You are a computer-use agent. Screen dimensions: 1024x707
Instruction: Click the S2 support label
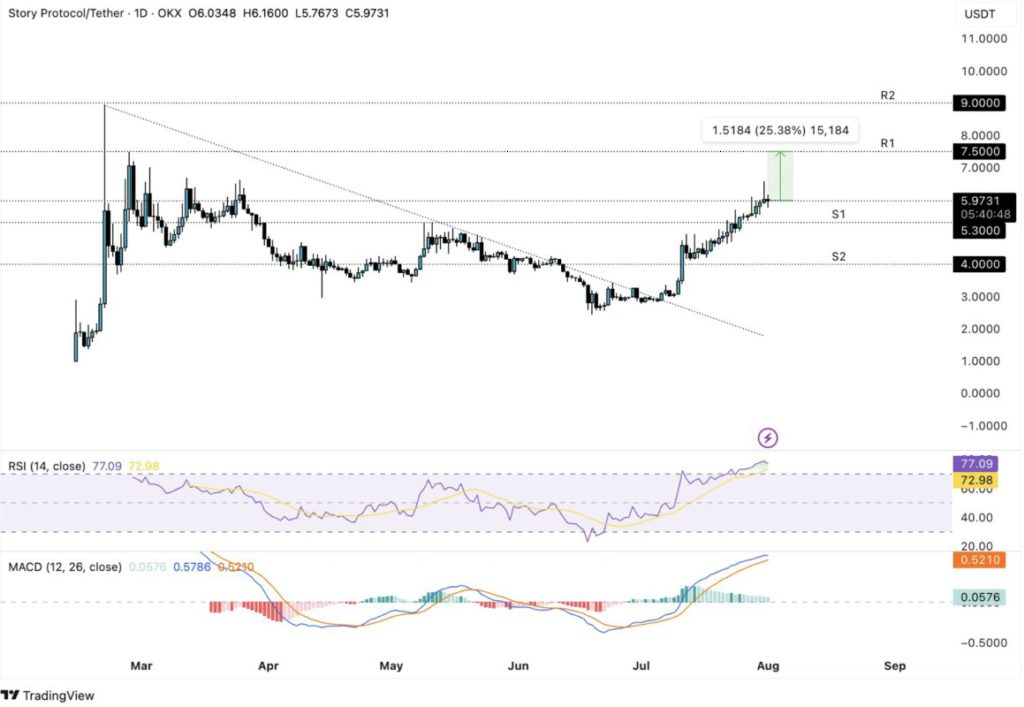[839, 257]
